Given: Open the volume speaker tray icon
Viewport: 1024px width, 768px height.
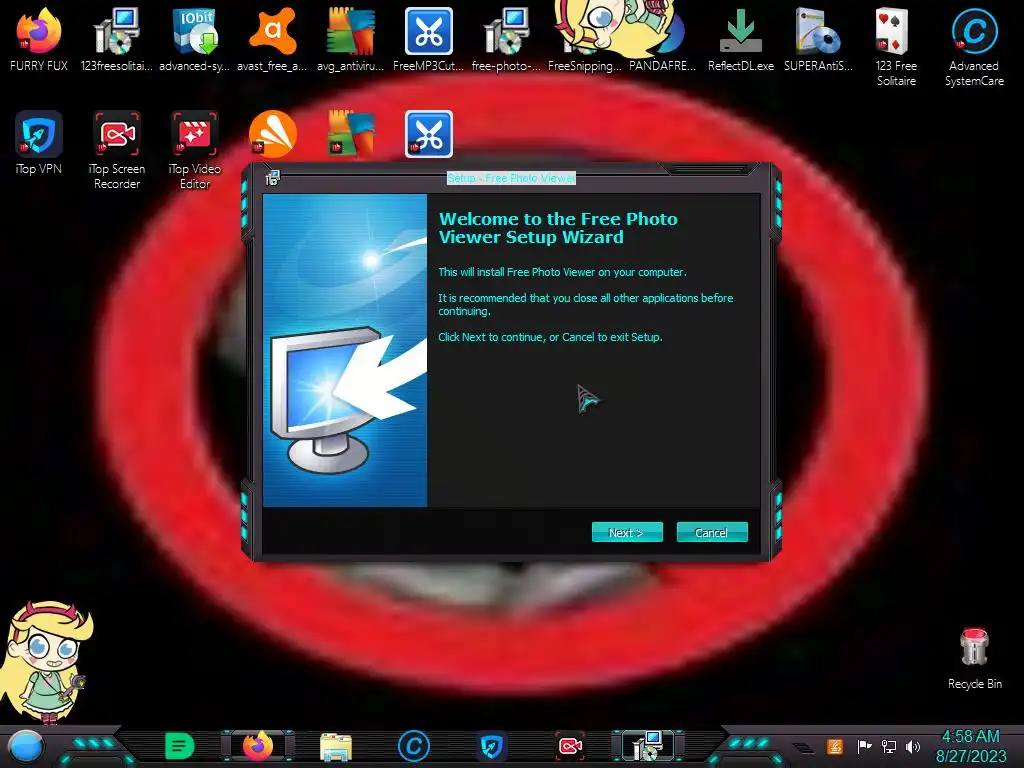Looking at the screenshot, I should 913,746.
